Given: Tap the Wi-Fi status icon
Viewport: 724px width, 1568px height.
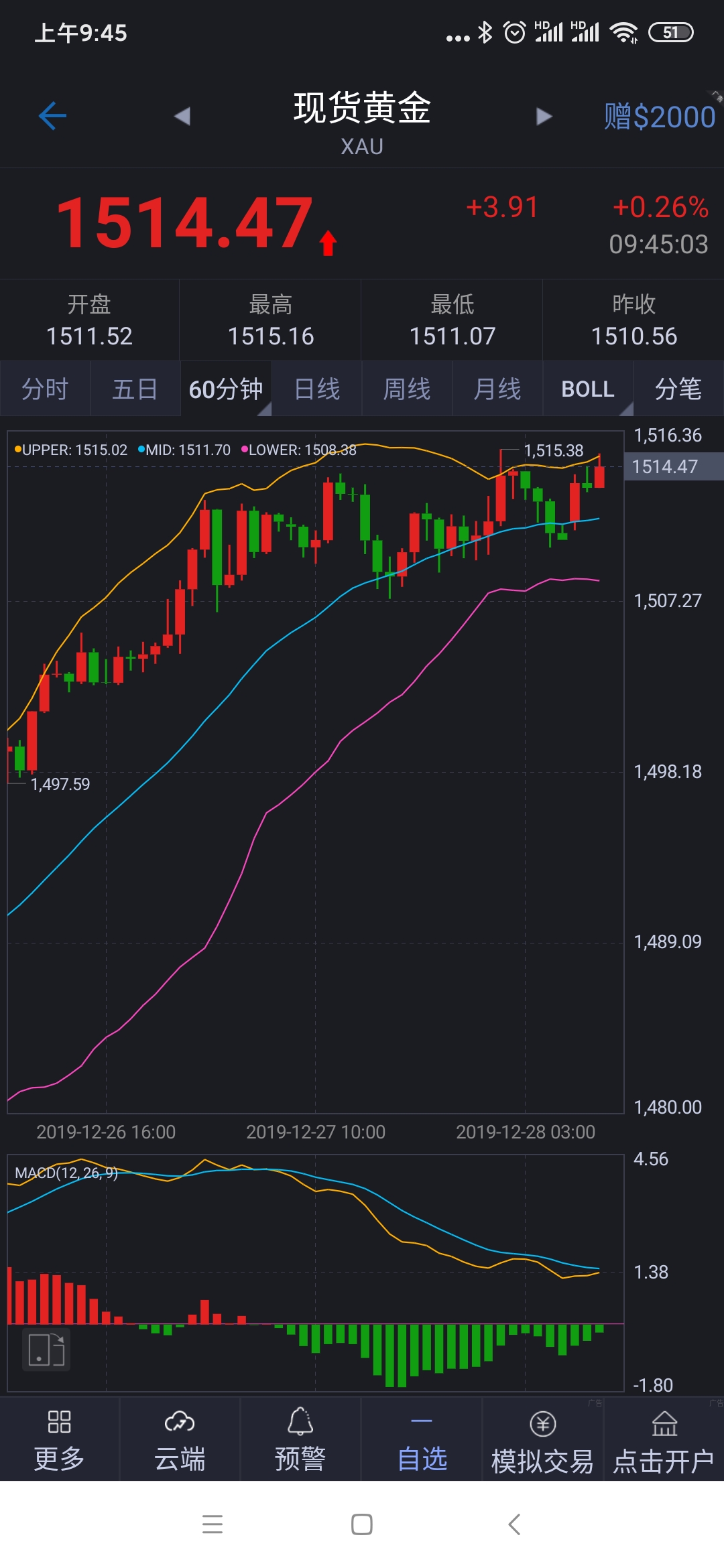Looking at the screenshot, I should coord(624,32).
